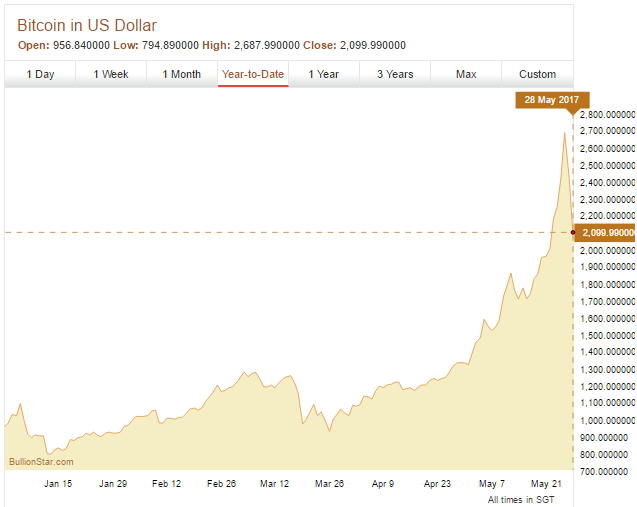This screenshot has height=507, width=637.
Task: Click the Feb 12 axis label
Action: 166,484
